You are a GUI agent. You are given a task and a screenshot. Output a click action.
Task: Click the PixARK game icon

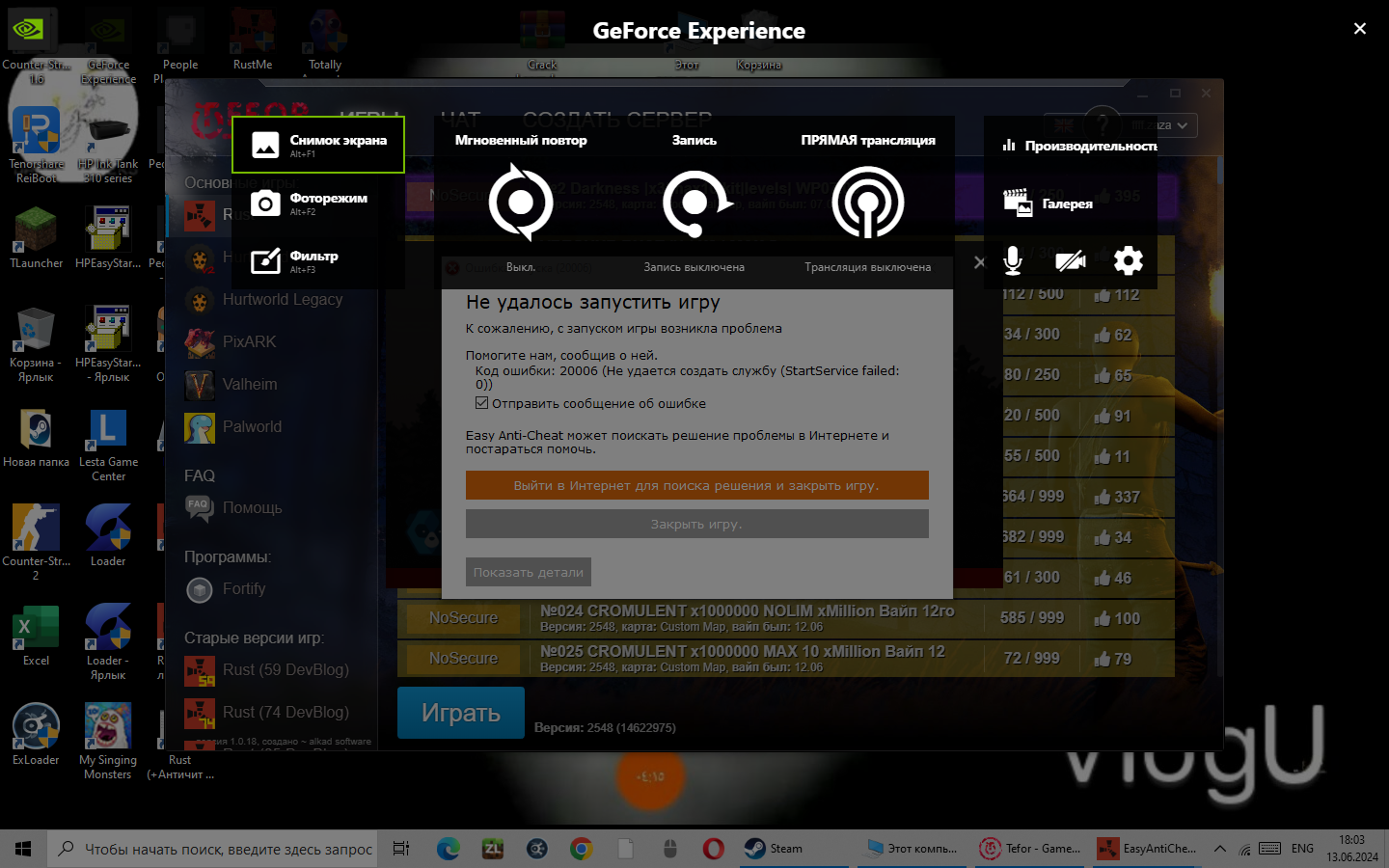coord(200,341)
